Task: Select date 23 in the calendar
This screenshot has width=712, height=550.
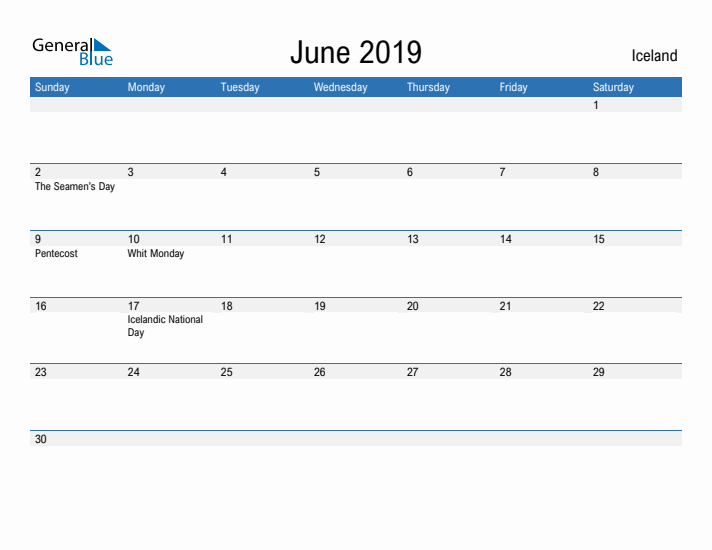Action: [40, 372]
